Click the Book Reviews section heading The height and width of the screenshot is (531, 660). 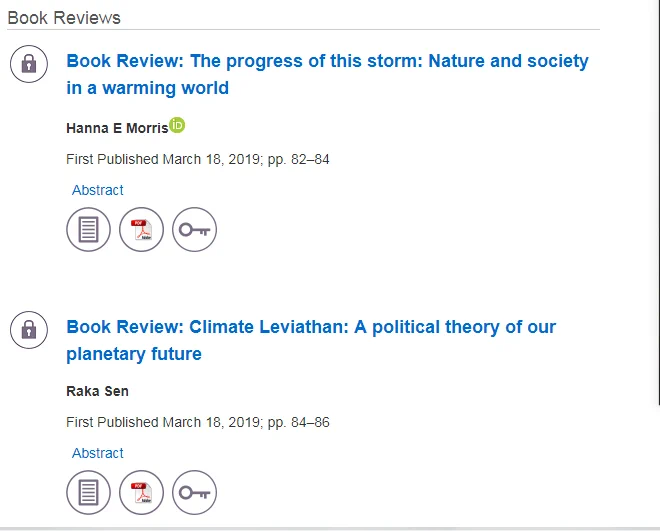[x=64, y=18]
